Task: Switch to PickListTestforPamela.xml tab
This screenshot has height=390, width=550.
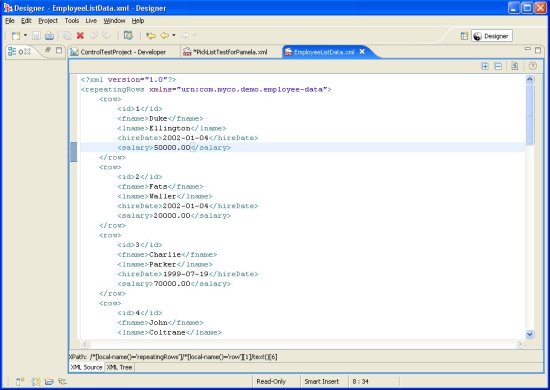Action: point(226,52)
